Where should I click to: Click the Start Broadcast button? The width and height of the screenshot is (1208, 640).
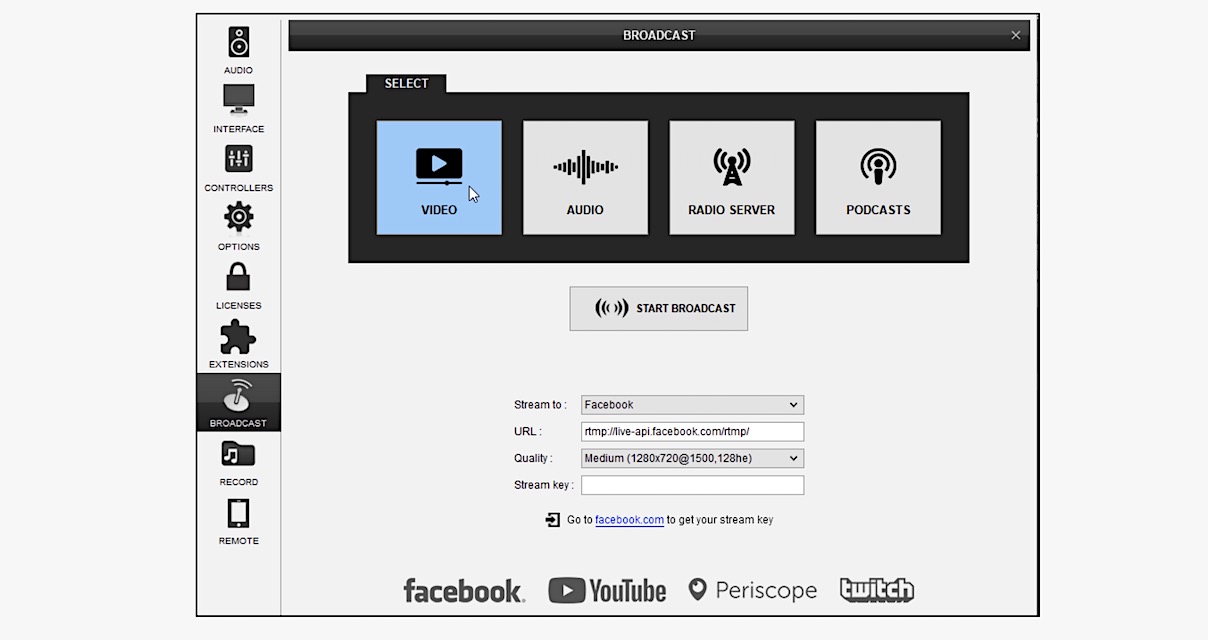(x=659, y=308)
